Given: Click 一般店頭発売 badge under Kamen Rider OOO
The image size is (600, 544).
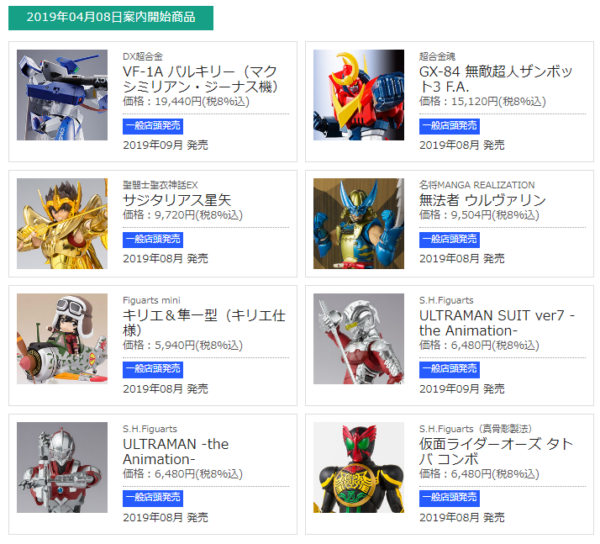Looking at the screenshot, I should [x=449, y=498].
